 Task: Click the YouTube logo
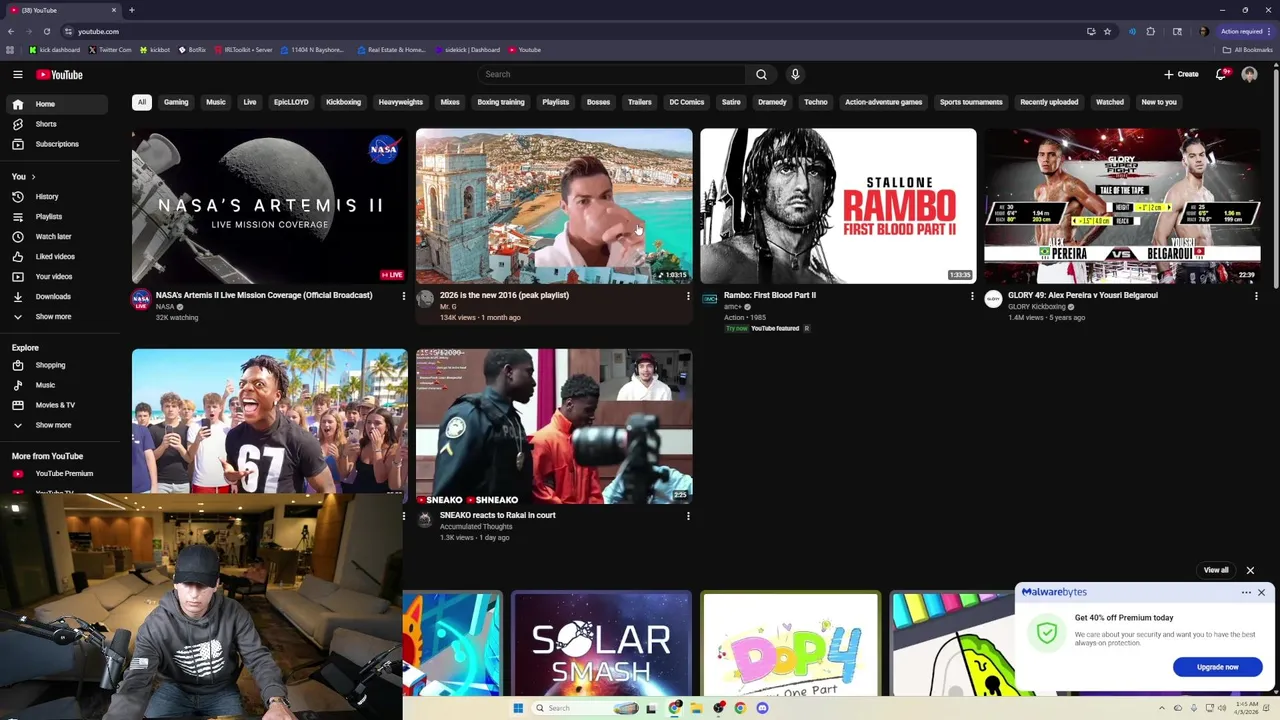tap(59, 74)
